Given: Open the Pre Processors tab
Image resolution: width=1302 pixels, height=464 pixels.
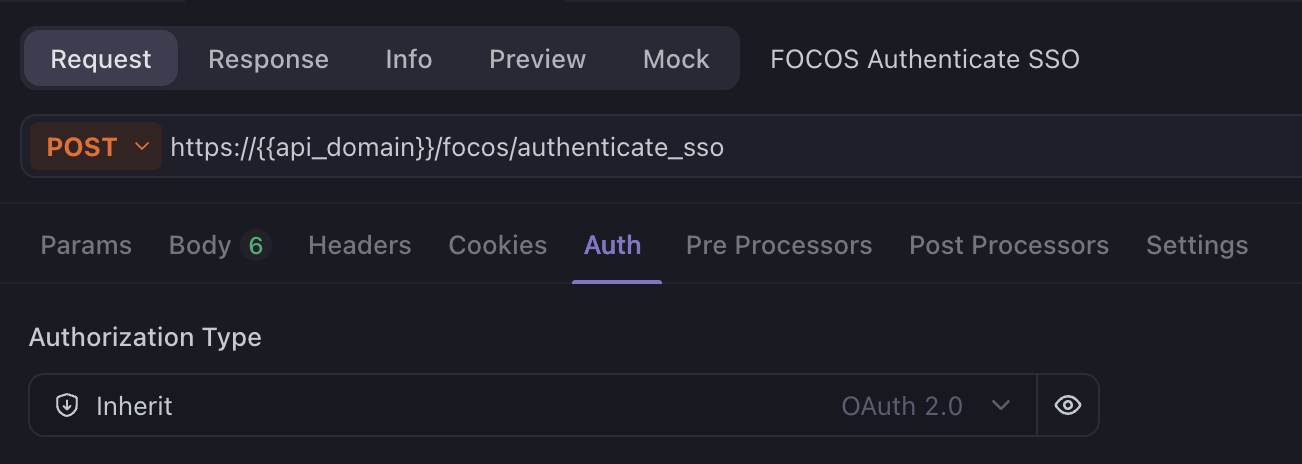Looking at the screenshot, I should click(x=779, y=245).
